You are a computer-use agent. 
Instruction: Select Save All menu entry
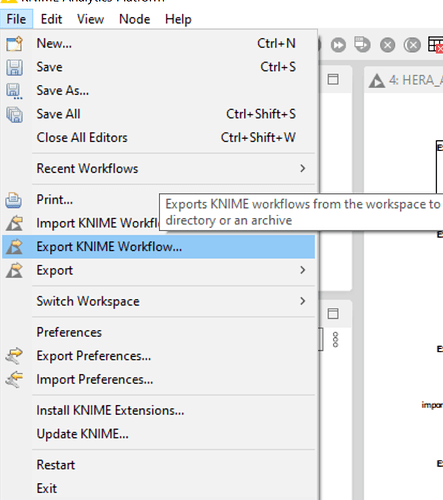click(x=158, y=114)
